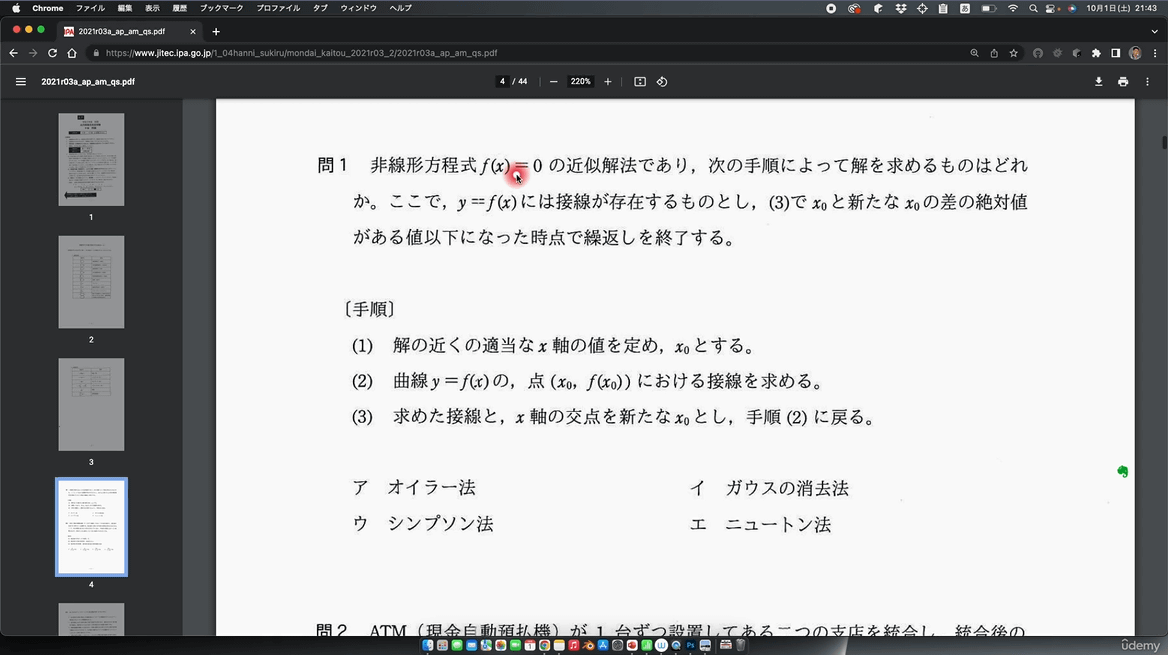Open the タブ menu

point(320,8)
